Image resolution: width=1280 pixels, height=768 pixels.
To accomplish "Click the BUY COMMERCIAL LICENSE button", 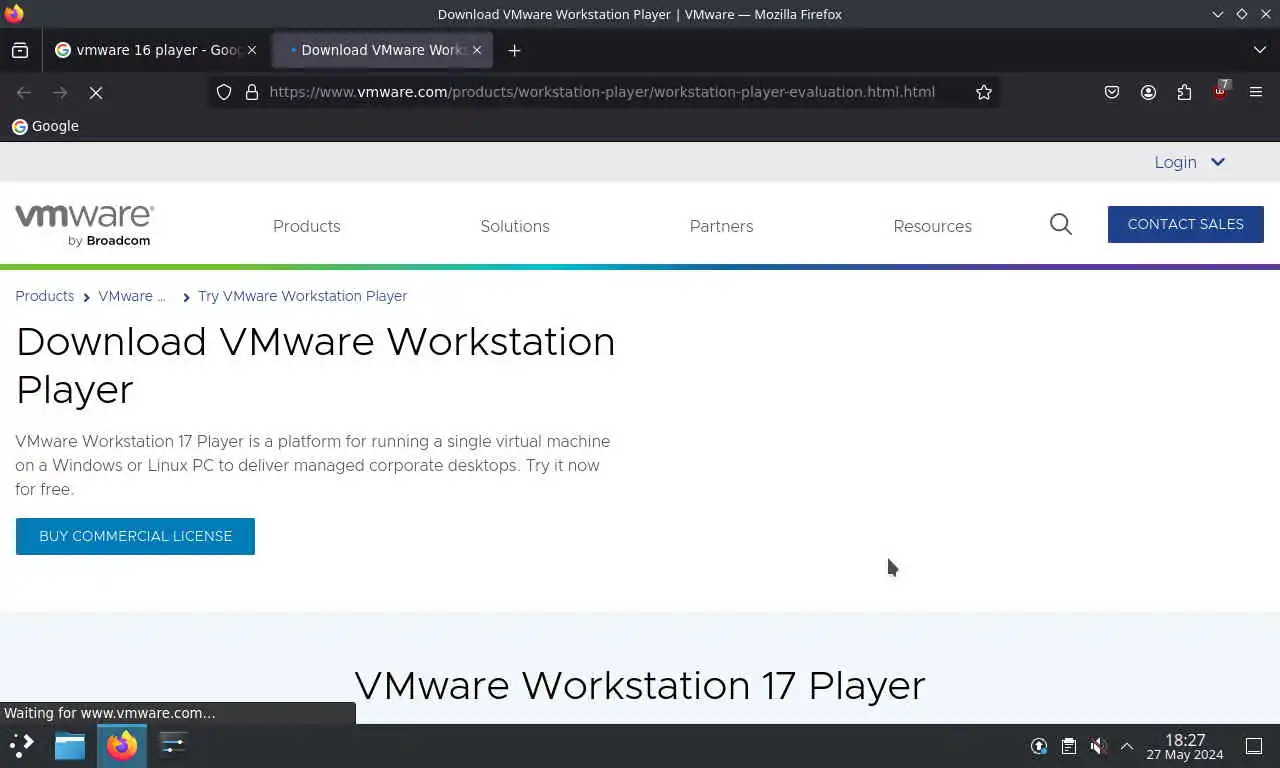I will pyautogui.click(x=135, y=536).
